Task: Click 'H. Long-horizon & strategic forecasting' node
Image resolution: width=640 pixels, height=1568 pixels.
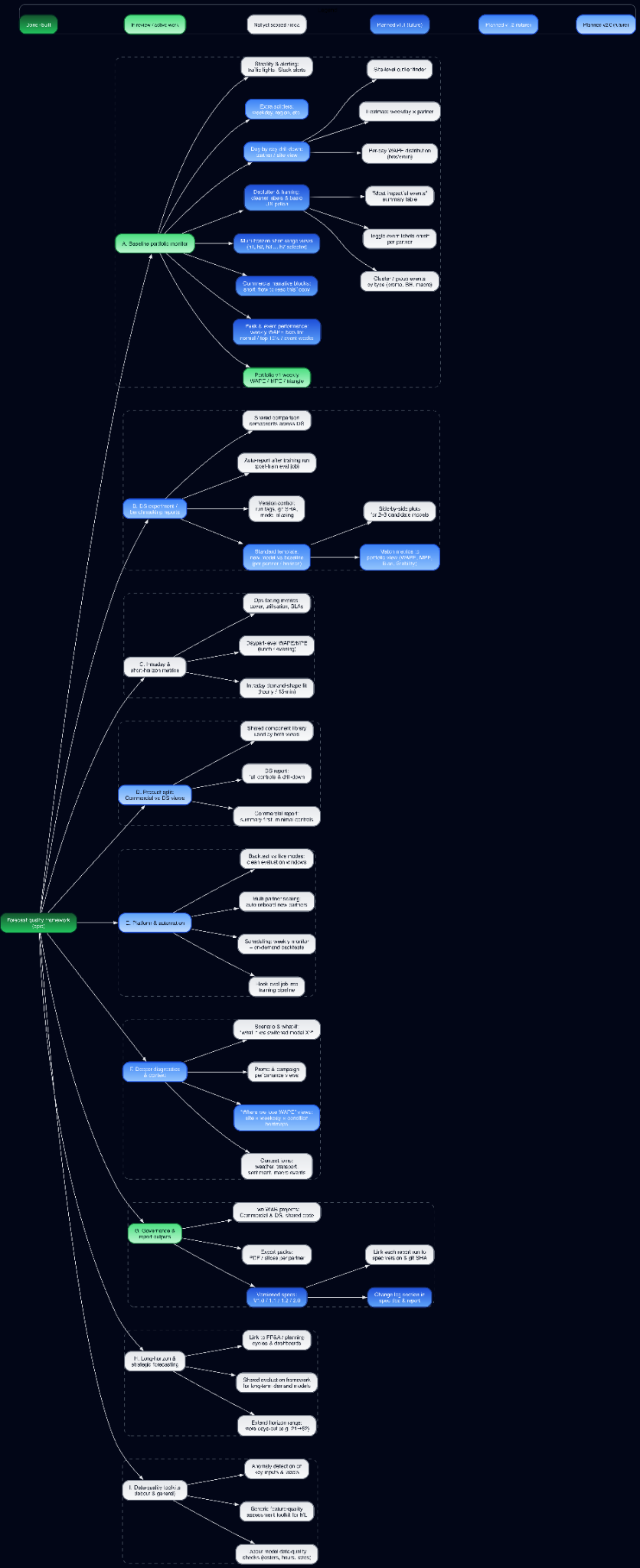Action: (155, 1361)
